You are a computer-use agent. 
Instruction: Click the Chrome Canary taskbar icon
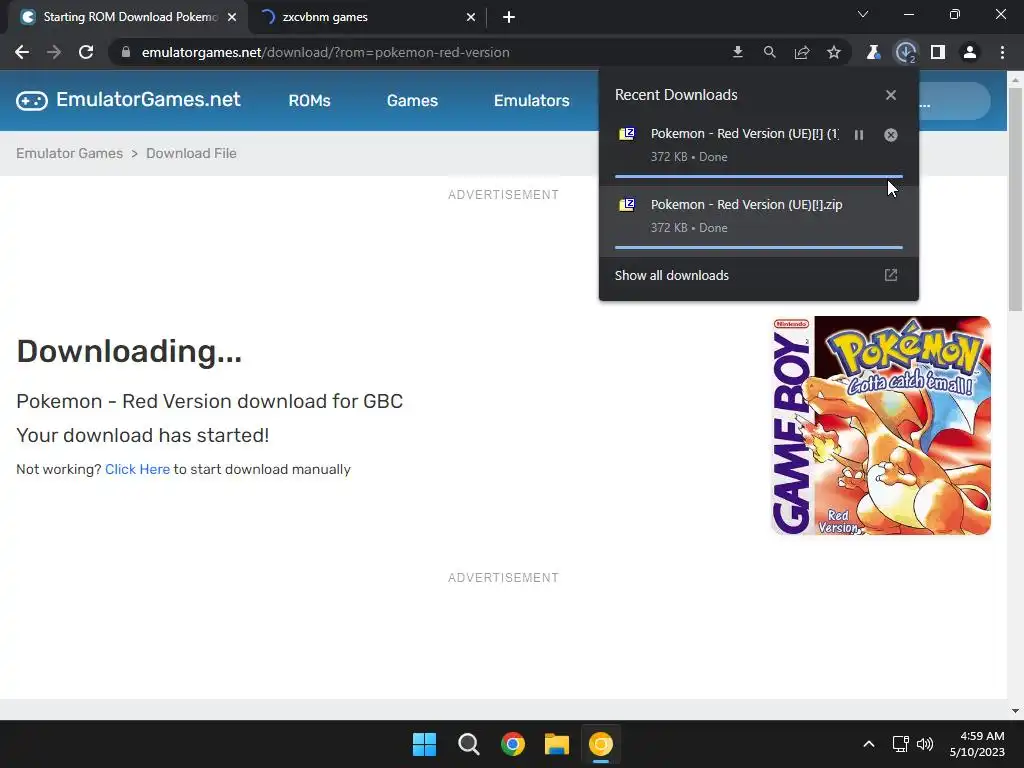(601, 744)
